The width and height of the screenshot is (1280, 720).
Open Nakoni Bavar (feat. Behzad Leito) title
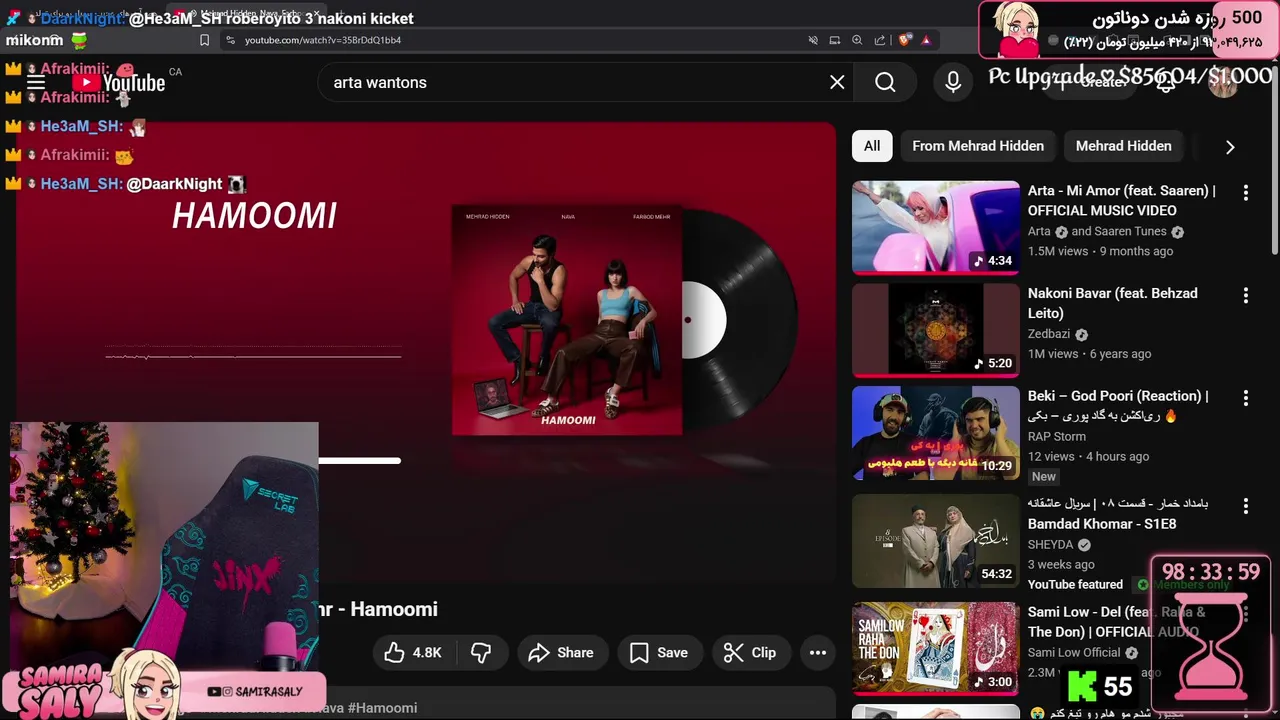click(1113, 303)
